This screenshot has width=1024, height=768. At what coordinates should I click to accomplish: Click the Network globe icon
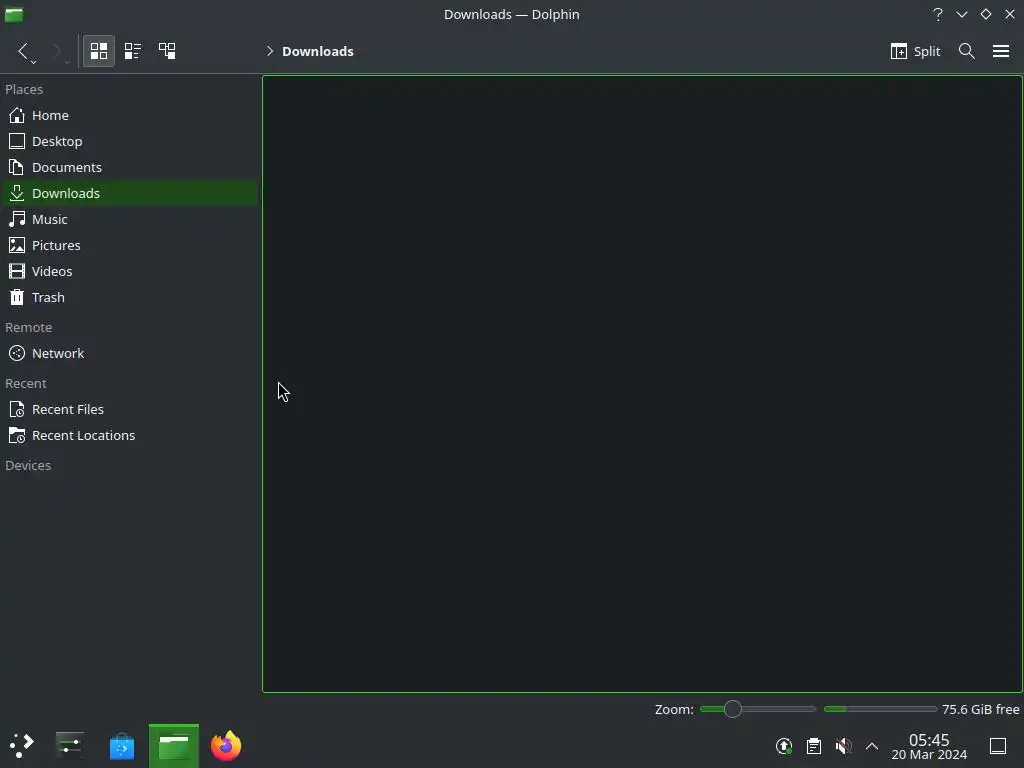point(17,353)
